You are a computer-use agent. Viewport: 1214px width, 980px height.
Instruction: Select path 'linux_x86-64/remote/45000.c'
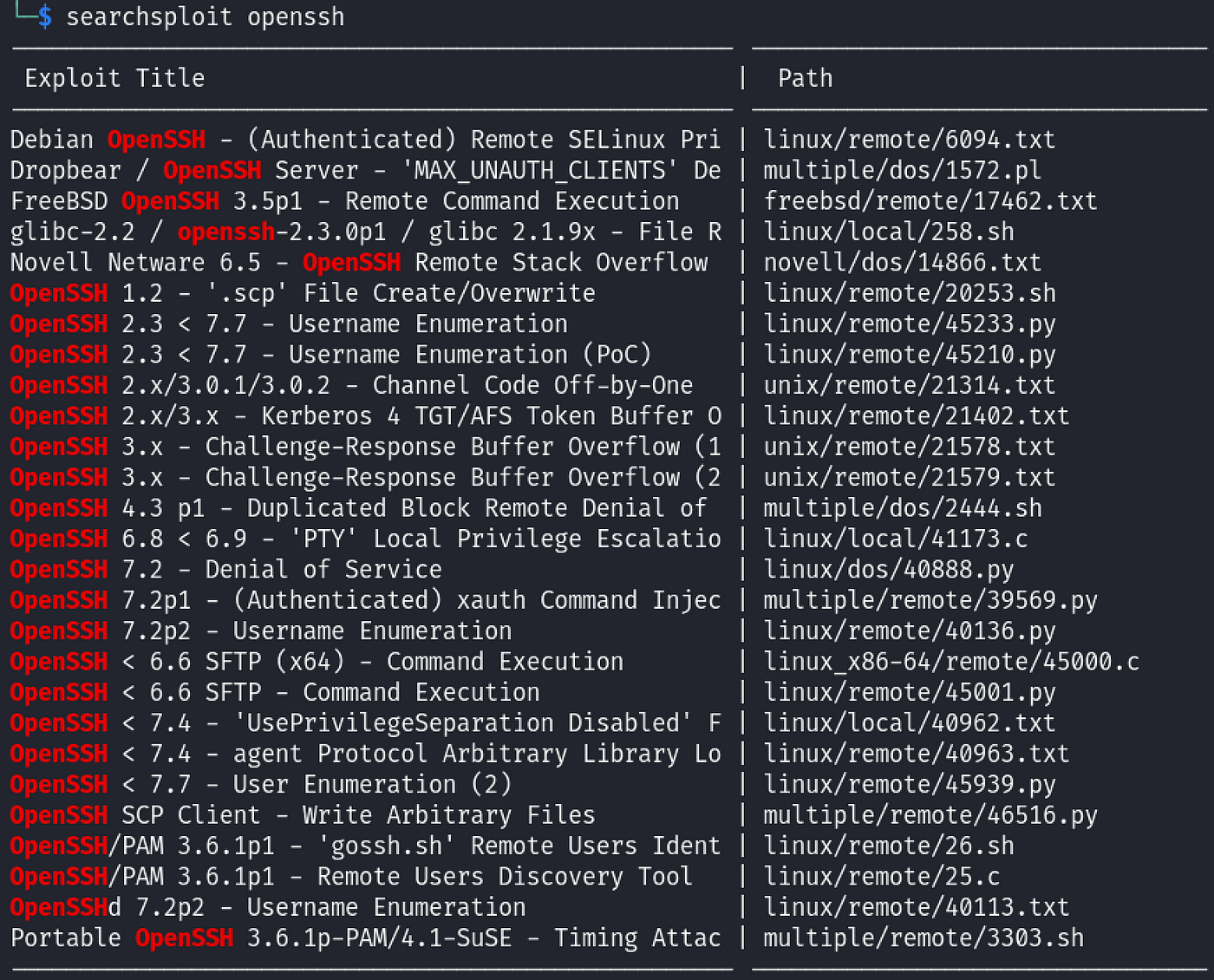[x=951, y=662]
